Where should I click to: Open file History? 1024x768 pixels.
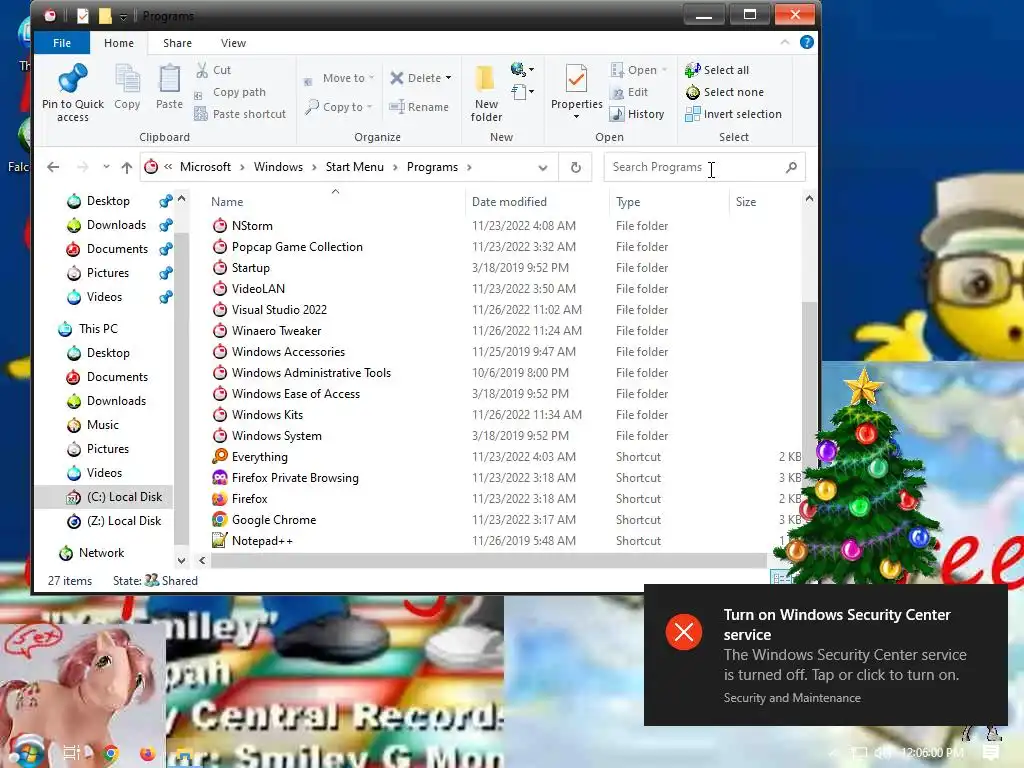tap(637, 114)
